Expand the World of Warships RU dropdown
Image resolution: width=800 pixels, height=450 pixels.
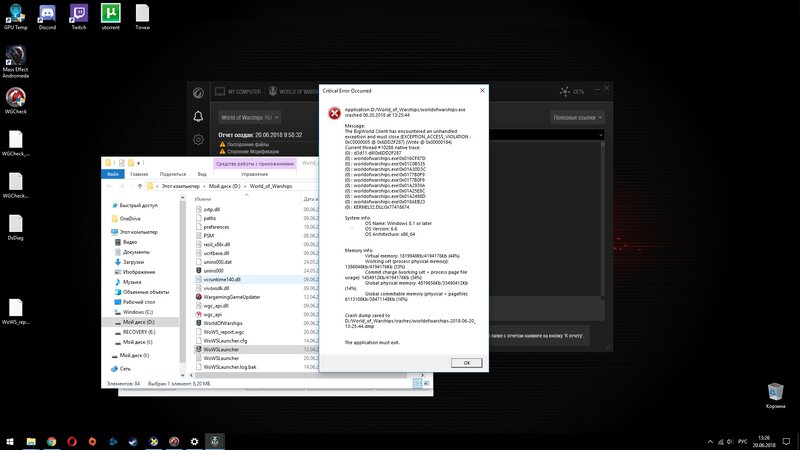tap(249, 117)
